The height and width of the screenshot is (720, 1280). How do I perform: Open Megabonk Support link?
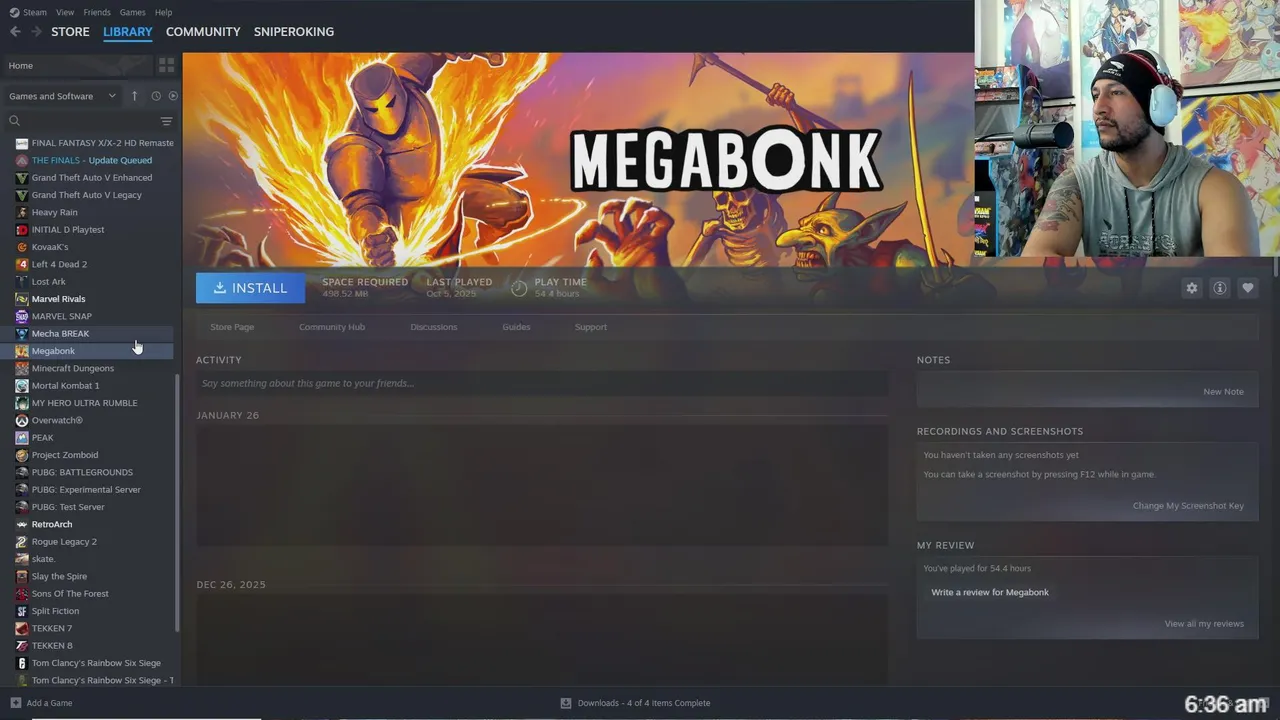pyautogui.click(x=590, y=327)
